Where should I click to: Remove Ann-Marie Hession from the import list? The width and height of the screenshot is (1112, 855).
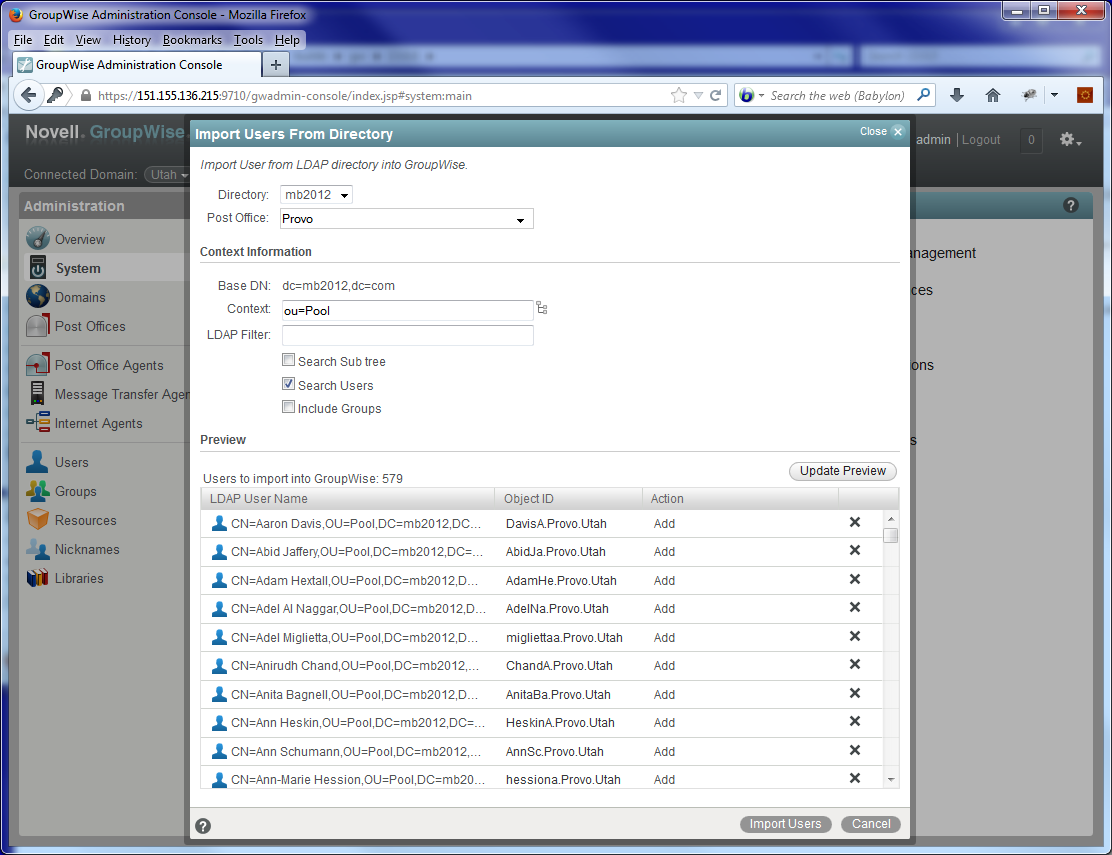[855, 778]
